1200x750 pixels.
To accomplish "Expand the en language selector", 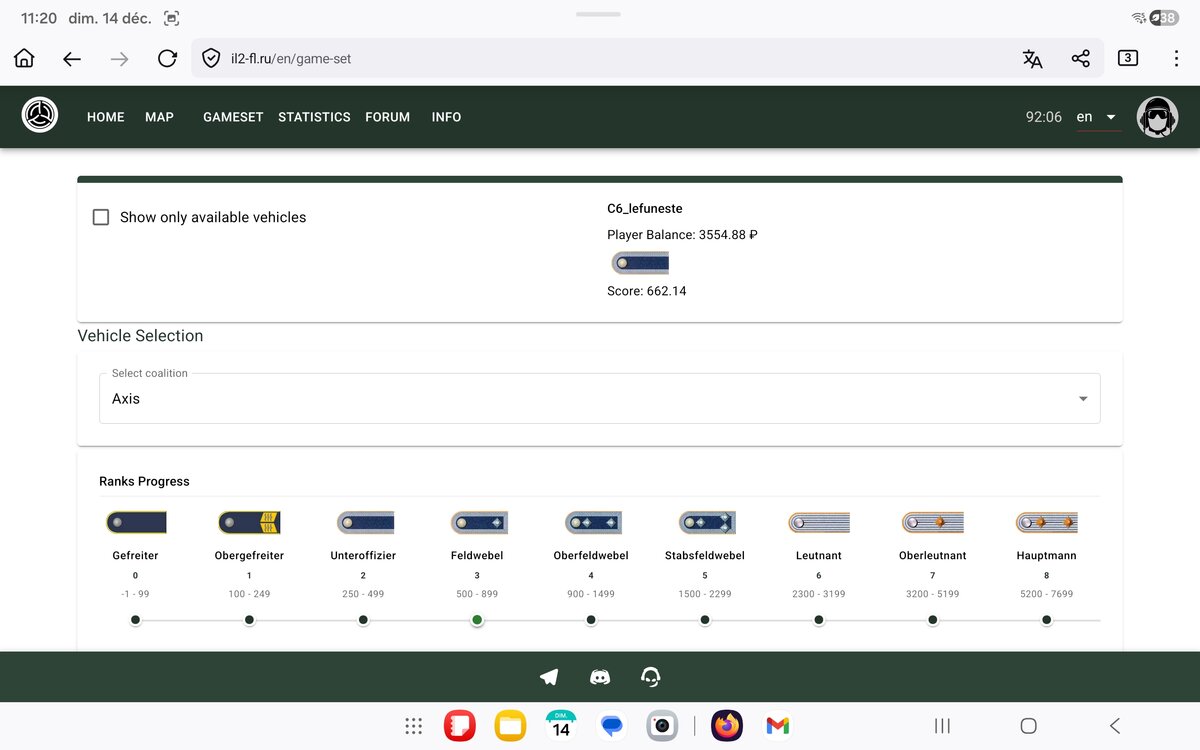I will pos(1096,117).
